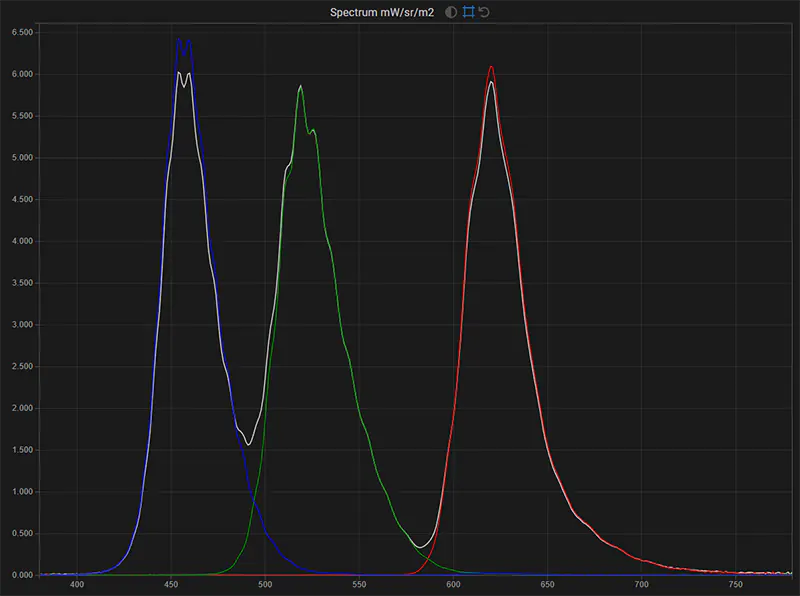Screen dimensions: 800x596
Task: Click the 500 x-axis wavelength label
Action: 265,585
